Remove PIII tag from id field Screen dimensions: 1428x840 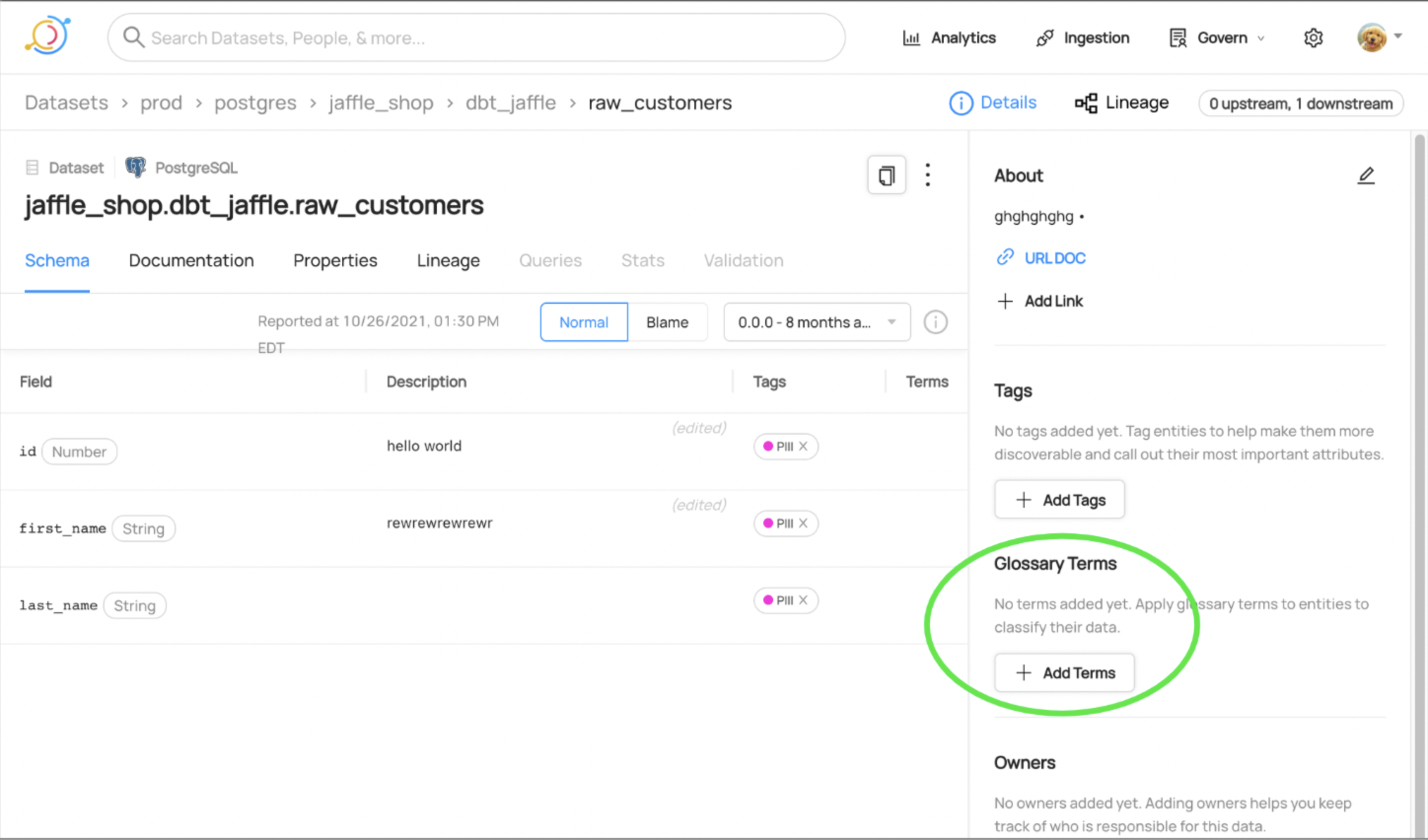[x=803, y=446]
